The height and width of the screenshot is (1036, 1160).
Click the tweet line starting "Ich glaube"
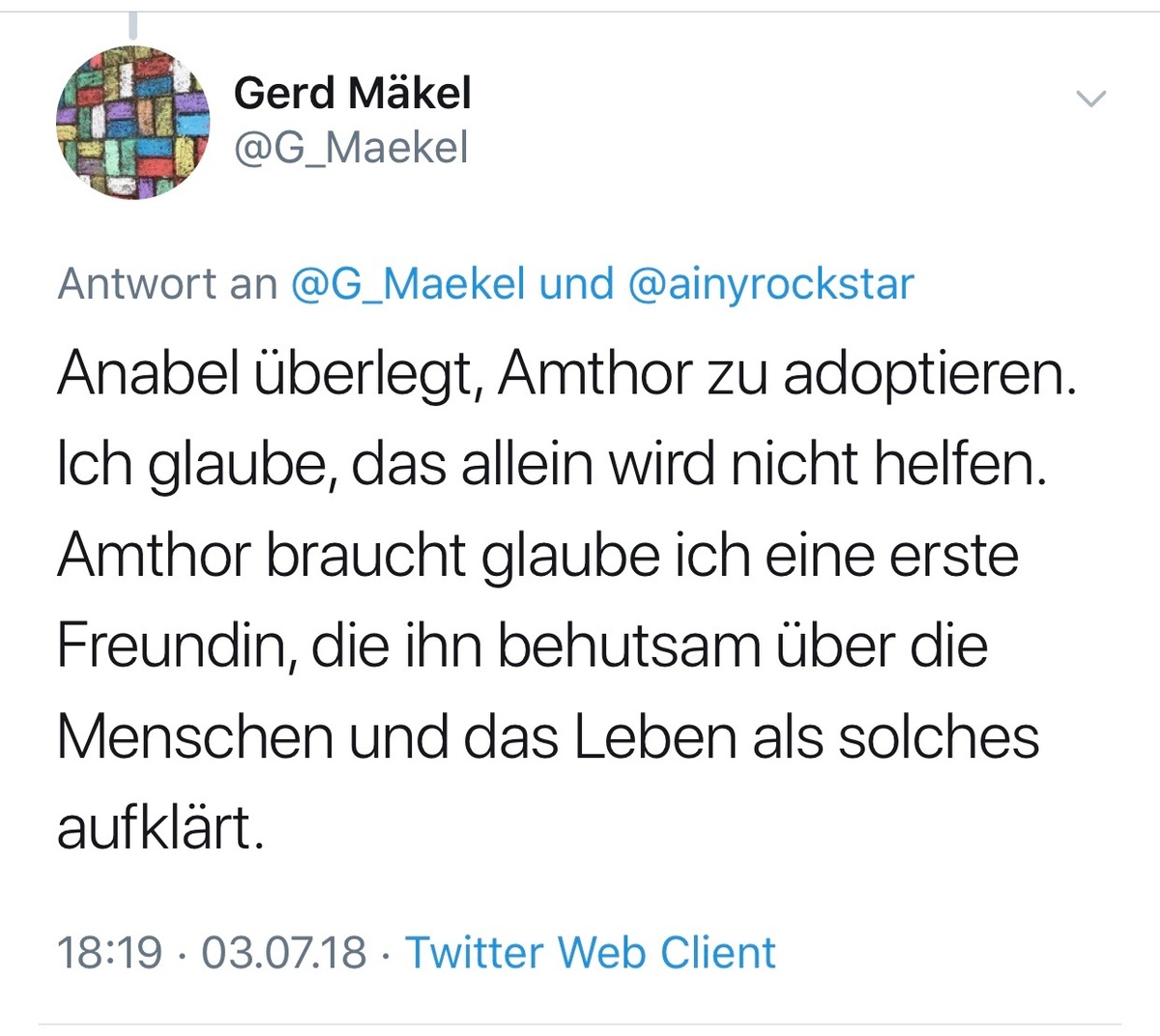pyautogui.click(x=552, y=466)
